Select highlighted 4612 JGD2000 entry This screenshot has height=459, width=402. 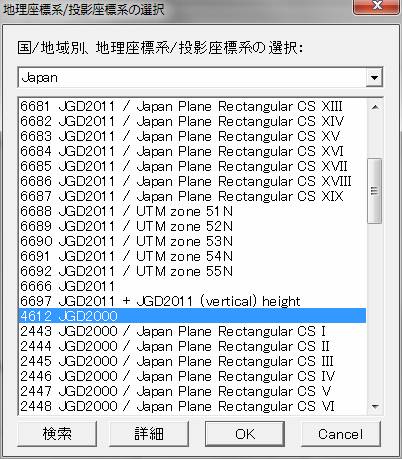pyautogui.click(x=192, y=316)
